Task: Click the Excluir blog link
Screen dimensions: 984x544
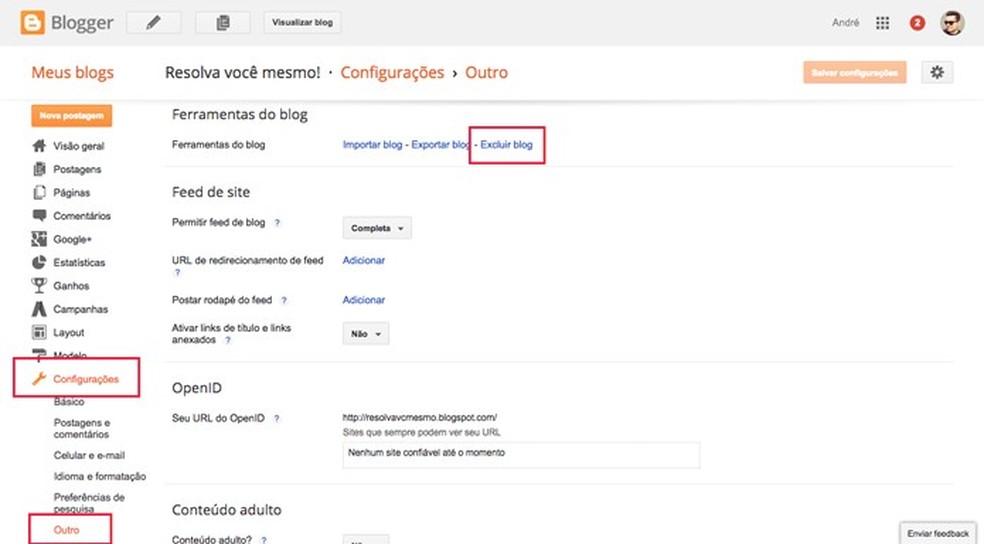Action: pyautogui.click(x=506, y=144)
